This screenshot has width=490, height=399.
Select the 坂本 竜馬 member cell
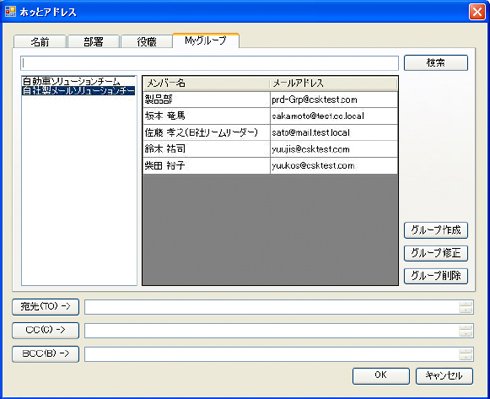click(207, 116)
